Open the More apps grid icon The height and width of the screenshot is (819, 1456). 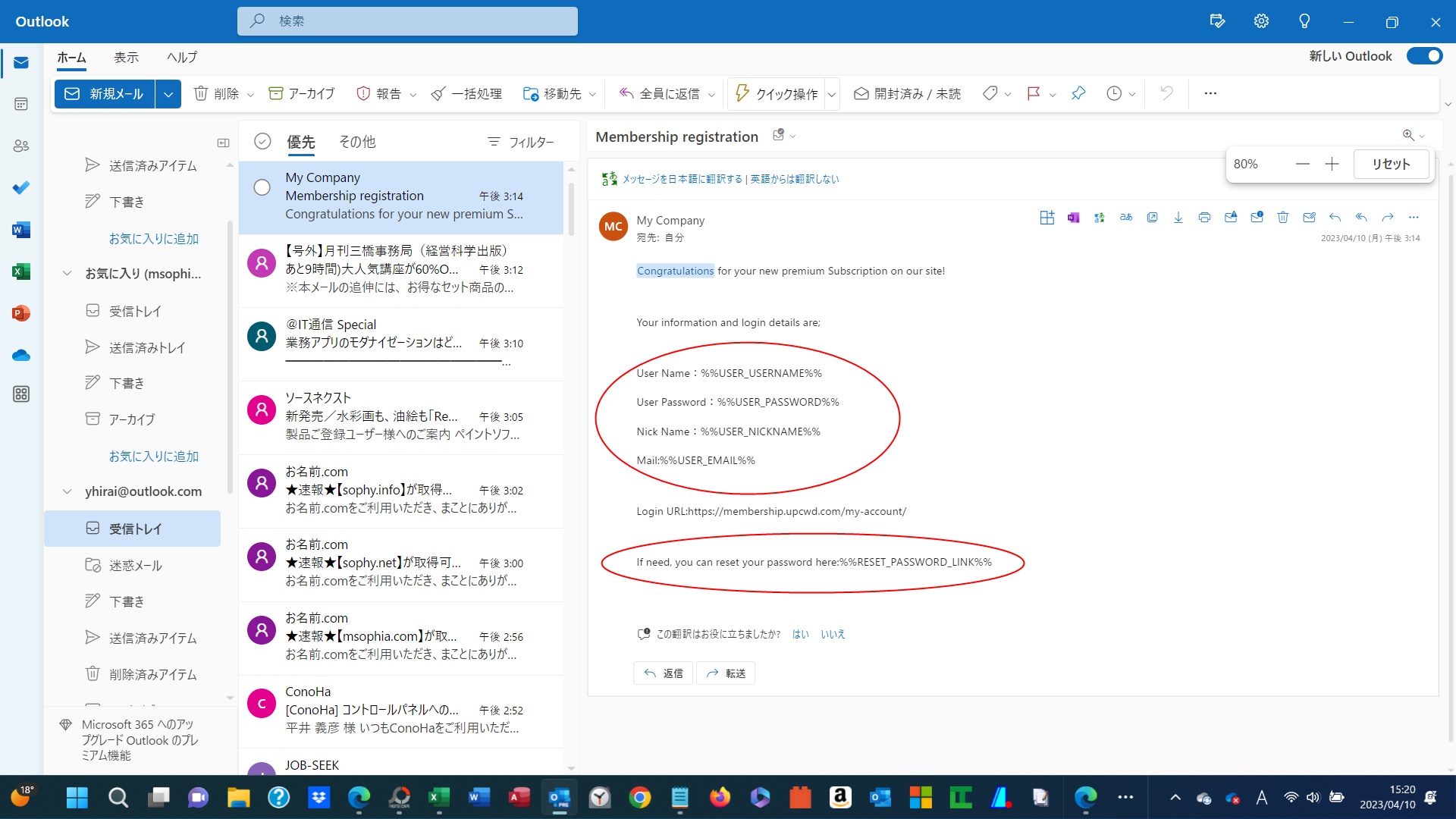click(21, 394)
